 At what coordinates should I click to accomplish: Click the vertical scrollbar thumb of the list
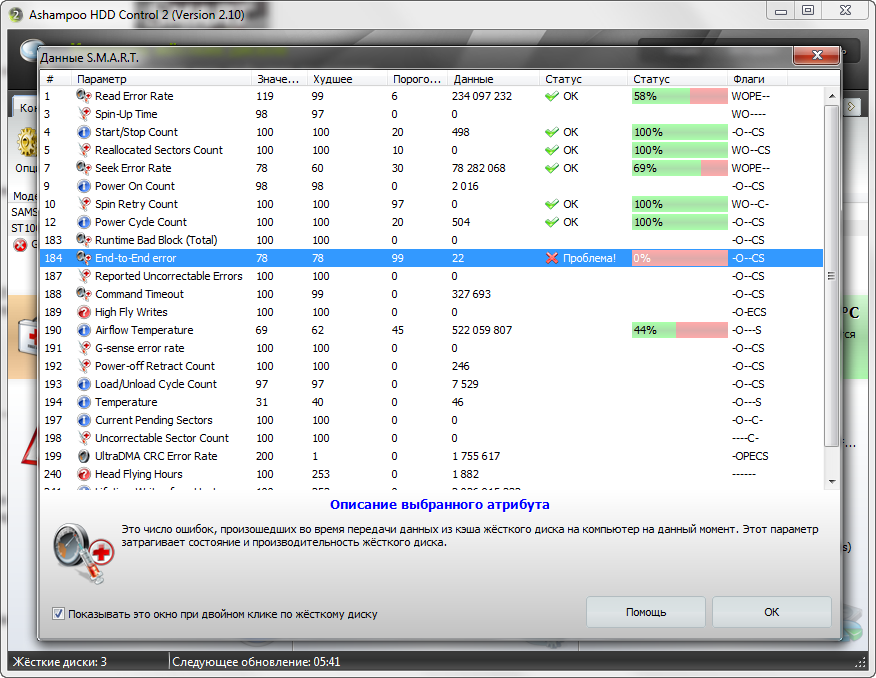[832, 275]
